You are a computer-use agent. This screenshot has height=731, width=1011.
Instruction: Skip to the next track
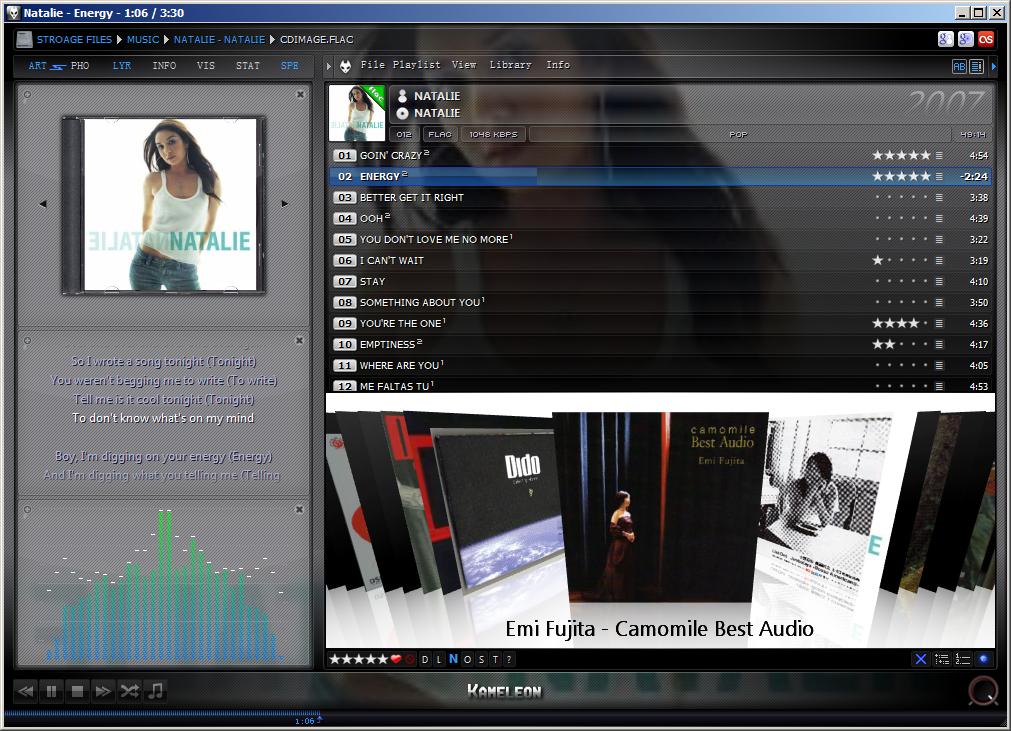(x=103, y=692)
